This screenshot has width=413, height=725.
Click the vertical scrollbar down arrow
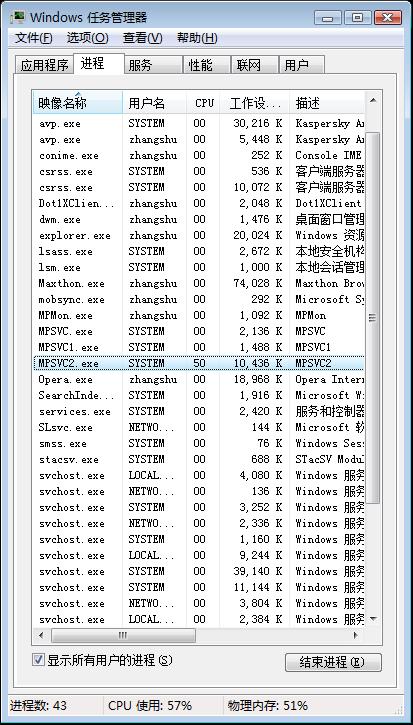click(373, 618)
